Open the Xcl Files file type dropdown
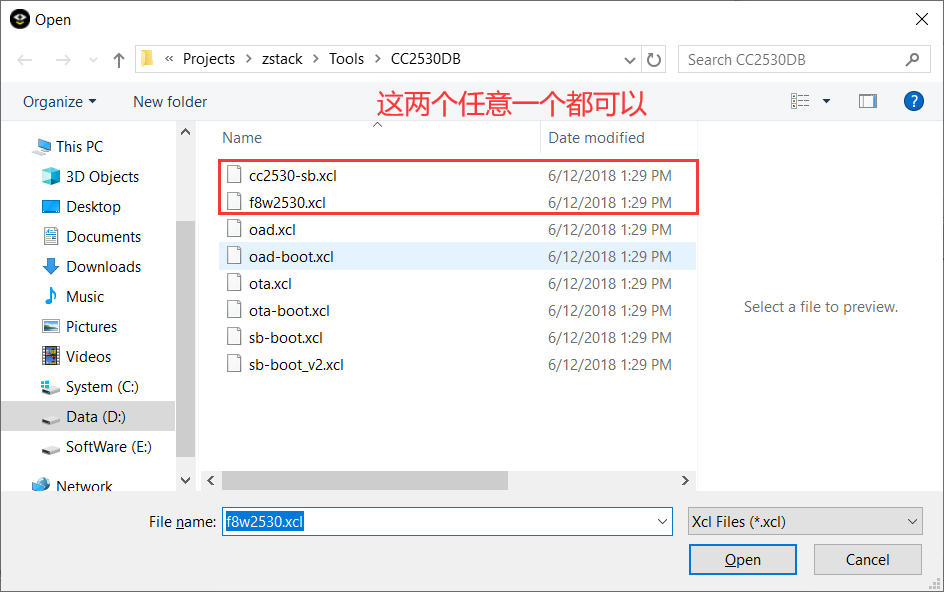This screenshot has height=592, width=944. click(x=804, y=521)
